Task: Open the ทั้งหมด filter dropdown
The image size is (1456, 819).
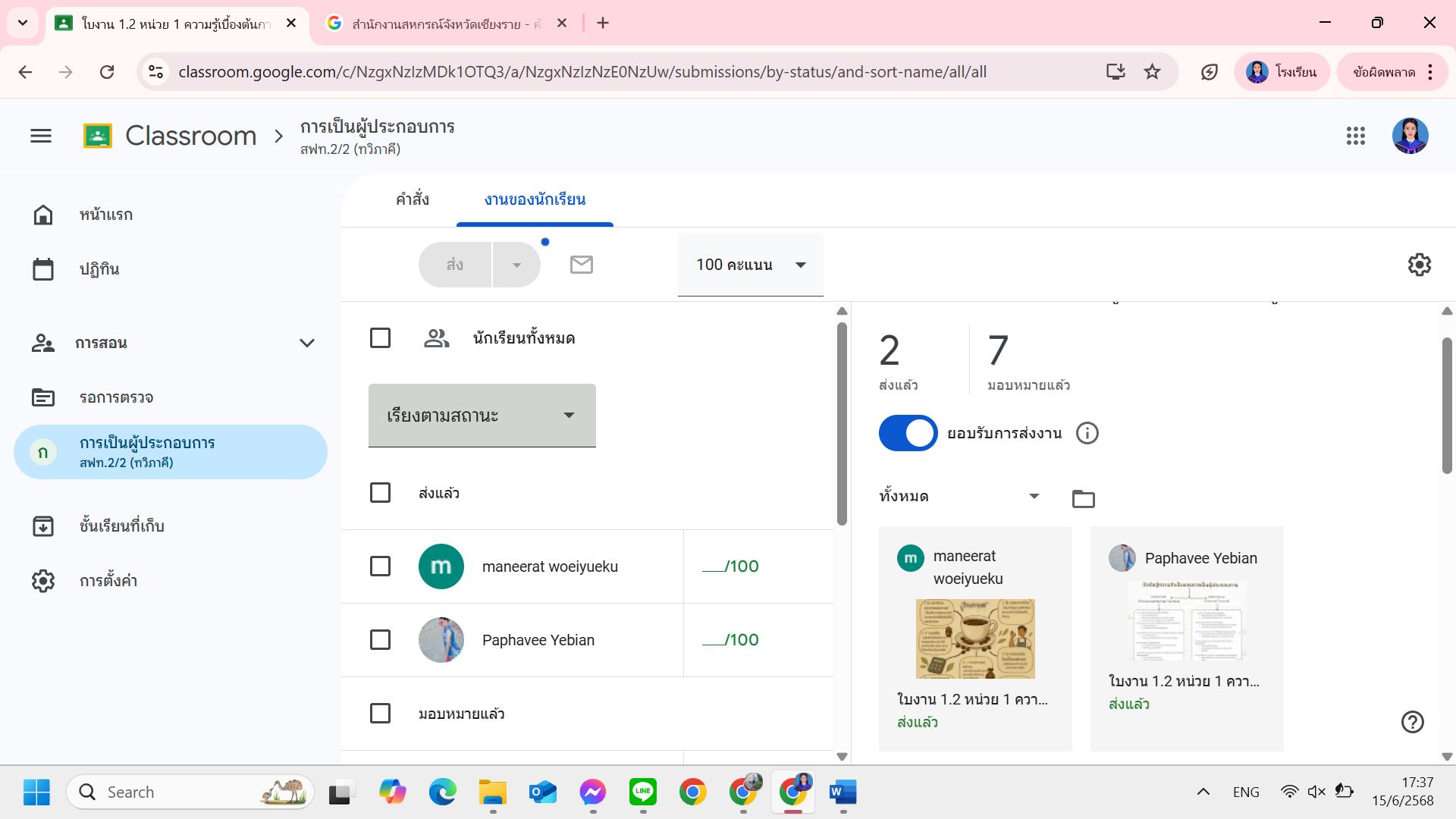Action: pos(960,497)
